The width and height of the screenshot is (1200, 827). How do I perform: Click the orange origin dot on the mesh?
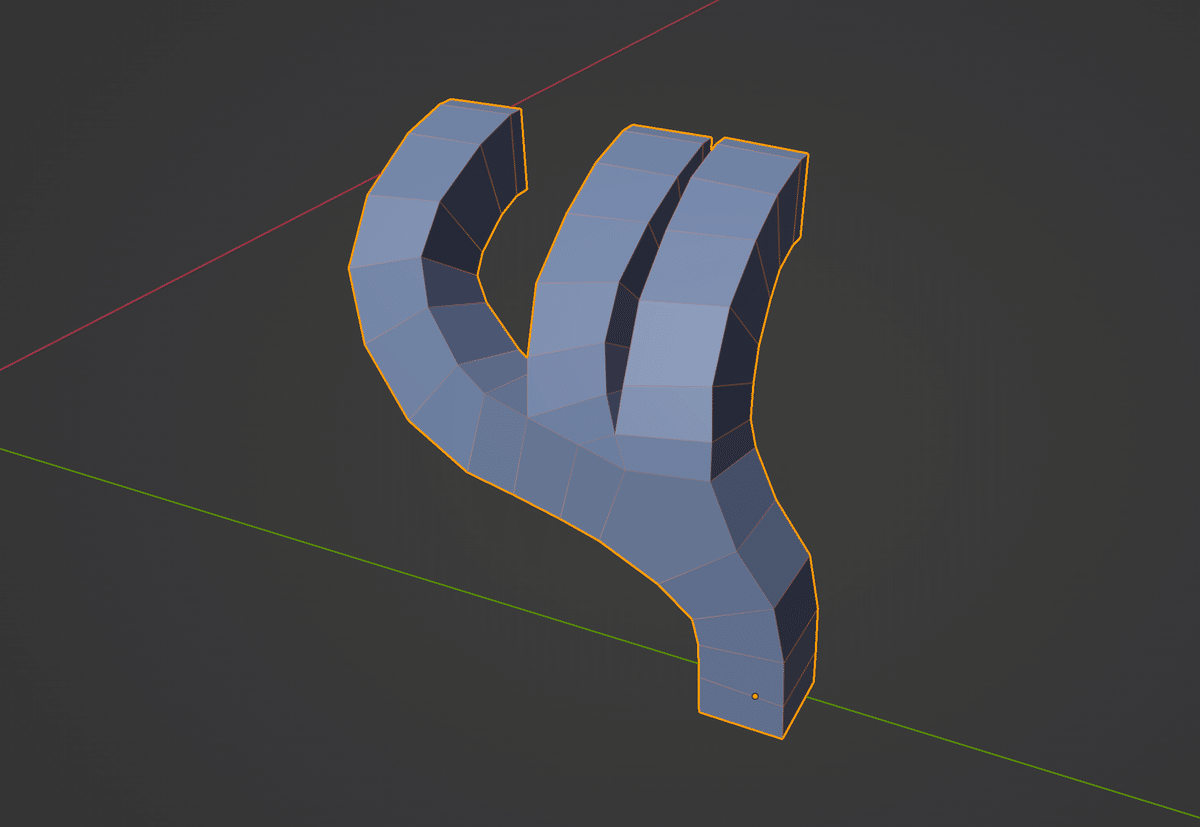(x=755, y=696)
